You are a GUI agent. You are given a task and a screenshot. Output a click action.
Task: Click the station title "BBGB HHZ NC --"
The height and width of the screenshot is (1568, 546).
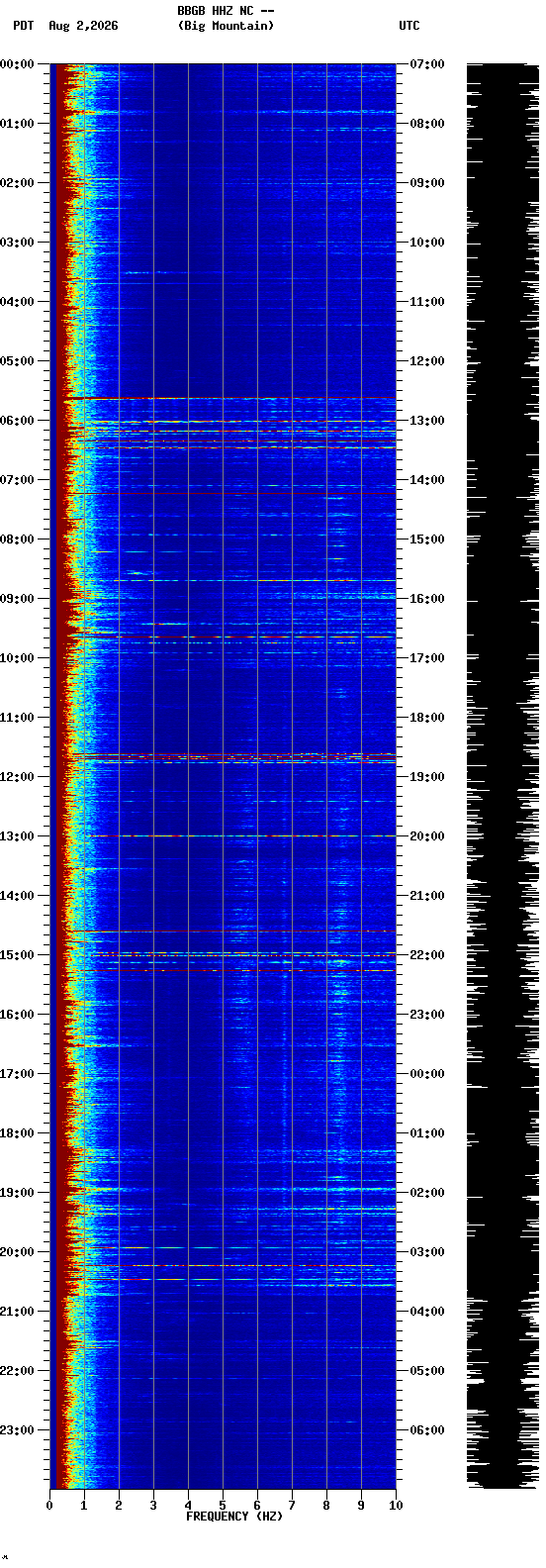pos(226,11)
